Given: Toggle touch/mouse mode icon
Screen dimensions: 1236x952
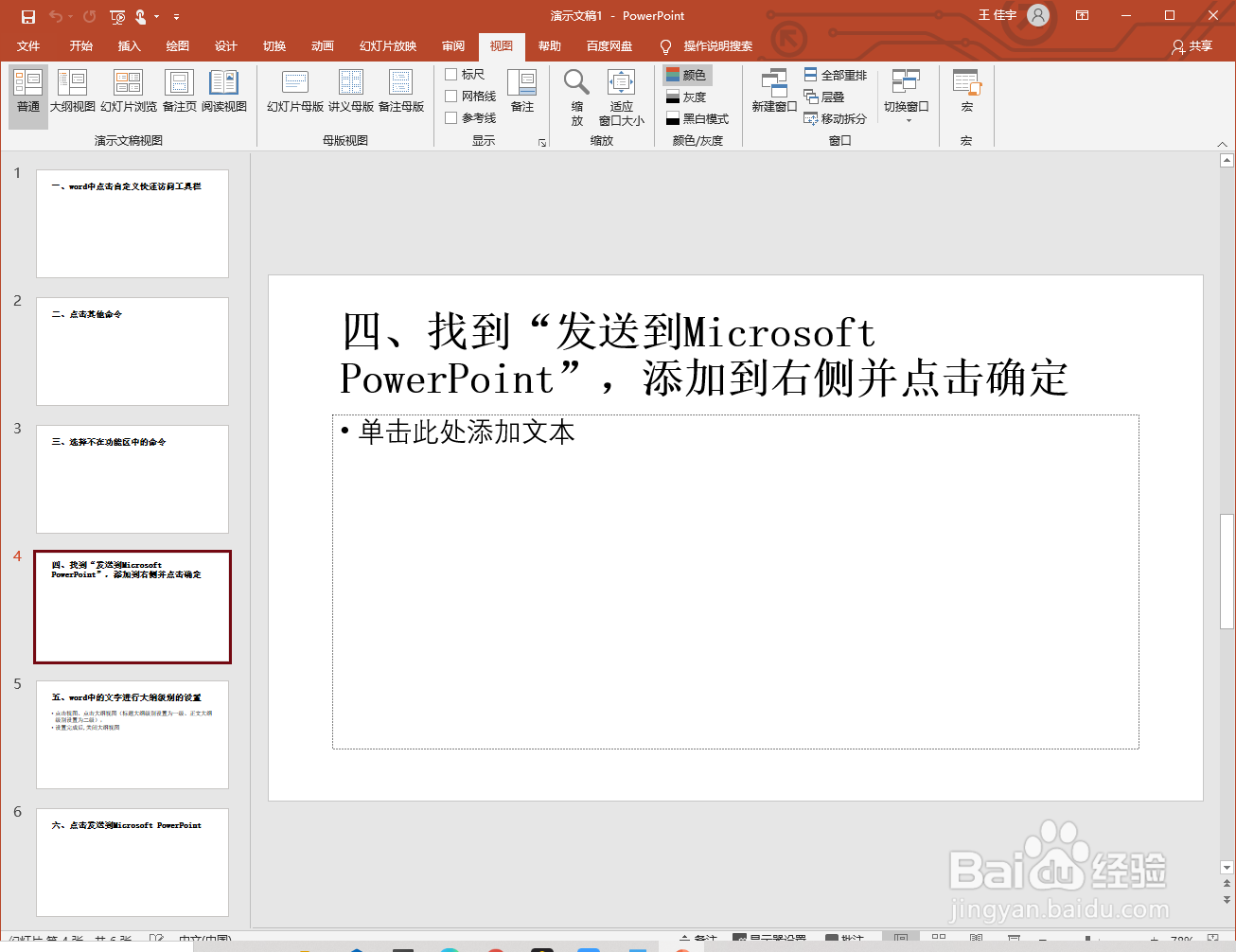Looking at the screenshot, I should 141,16.
